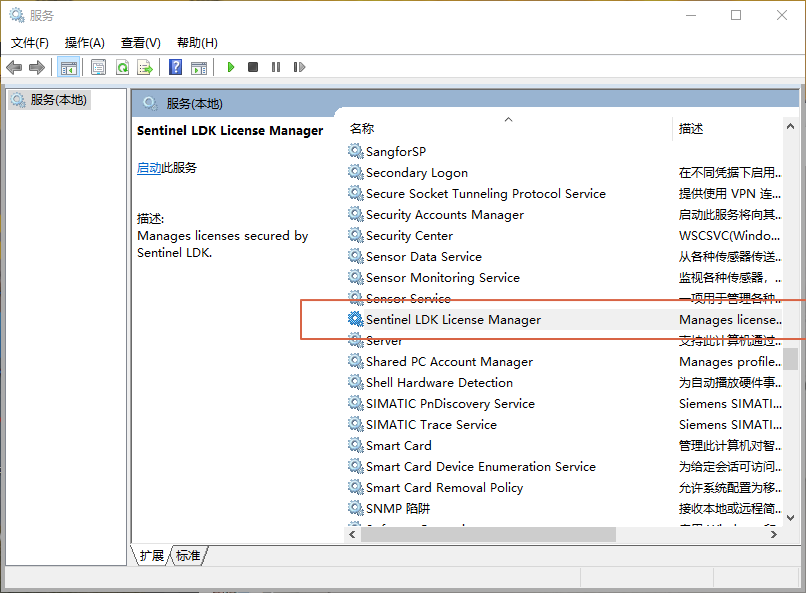
Task: Click the Export List toolbar icon
Action: coord(145,67)
